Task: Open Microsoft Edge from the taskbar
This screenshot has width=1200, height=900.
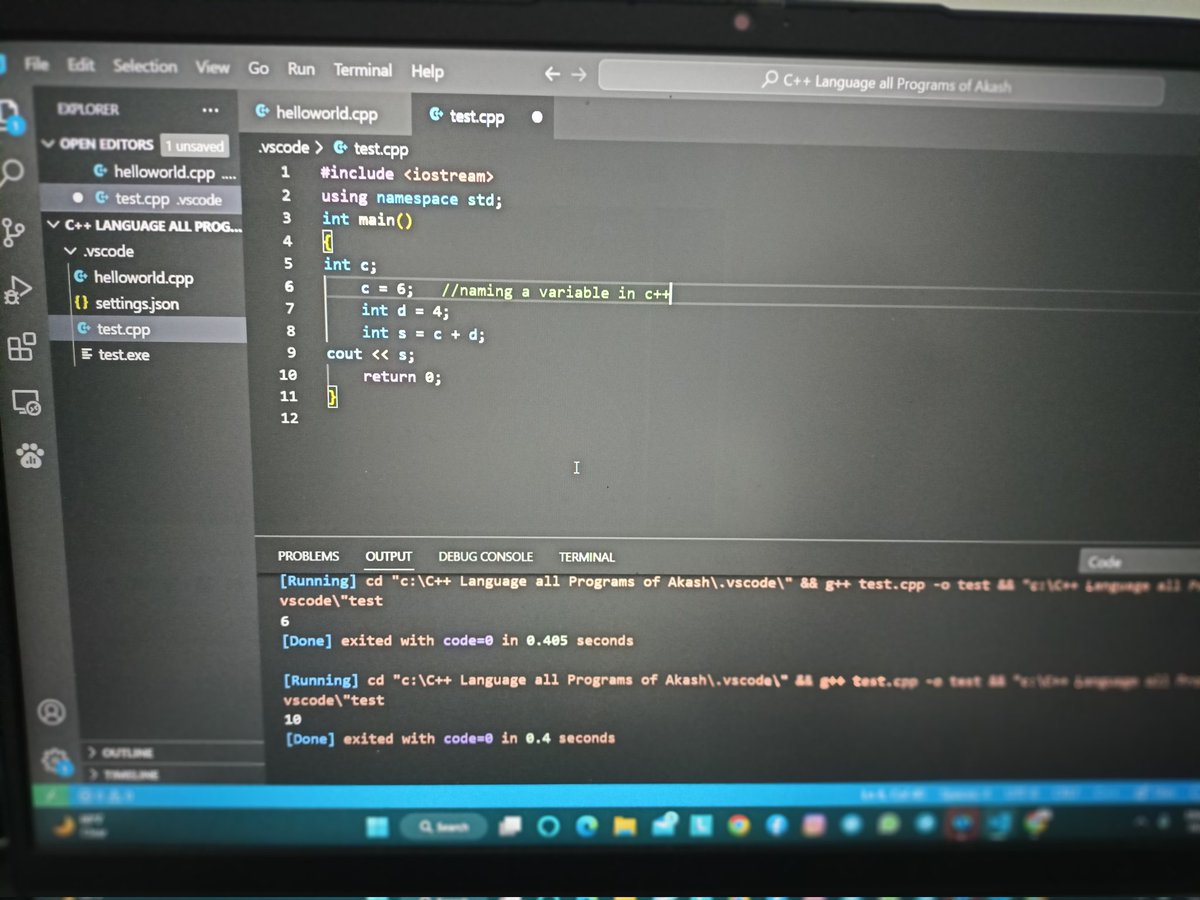Action: click(586, 825)
